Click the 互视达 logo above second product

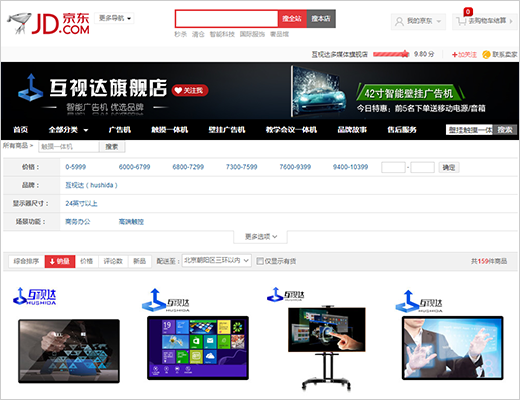(x=166, y=301)
